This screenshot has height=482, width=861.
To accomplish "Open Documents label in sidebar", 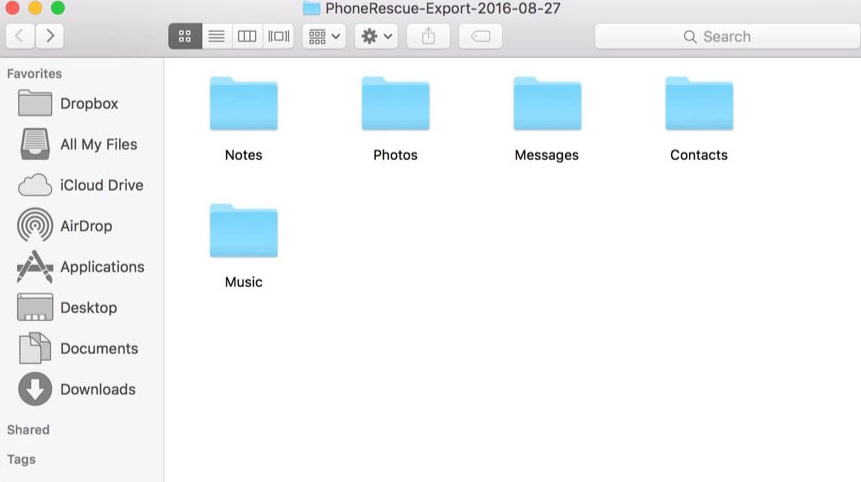I will (x=99, y=349).
